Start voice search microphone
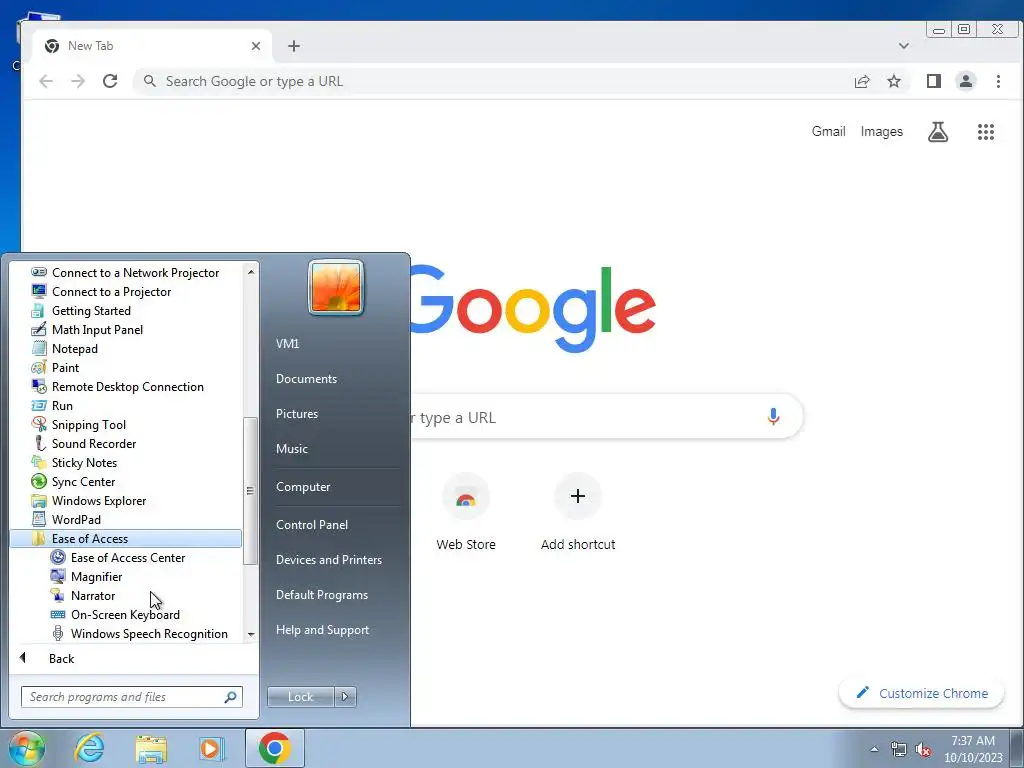The height and width of the screenshot is (768, 1024). (773, 417)
